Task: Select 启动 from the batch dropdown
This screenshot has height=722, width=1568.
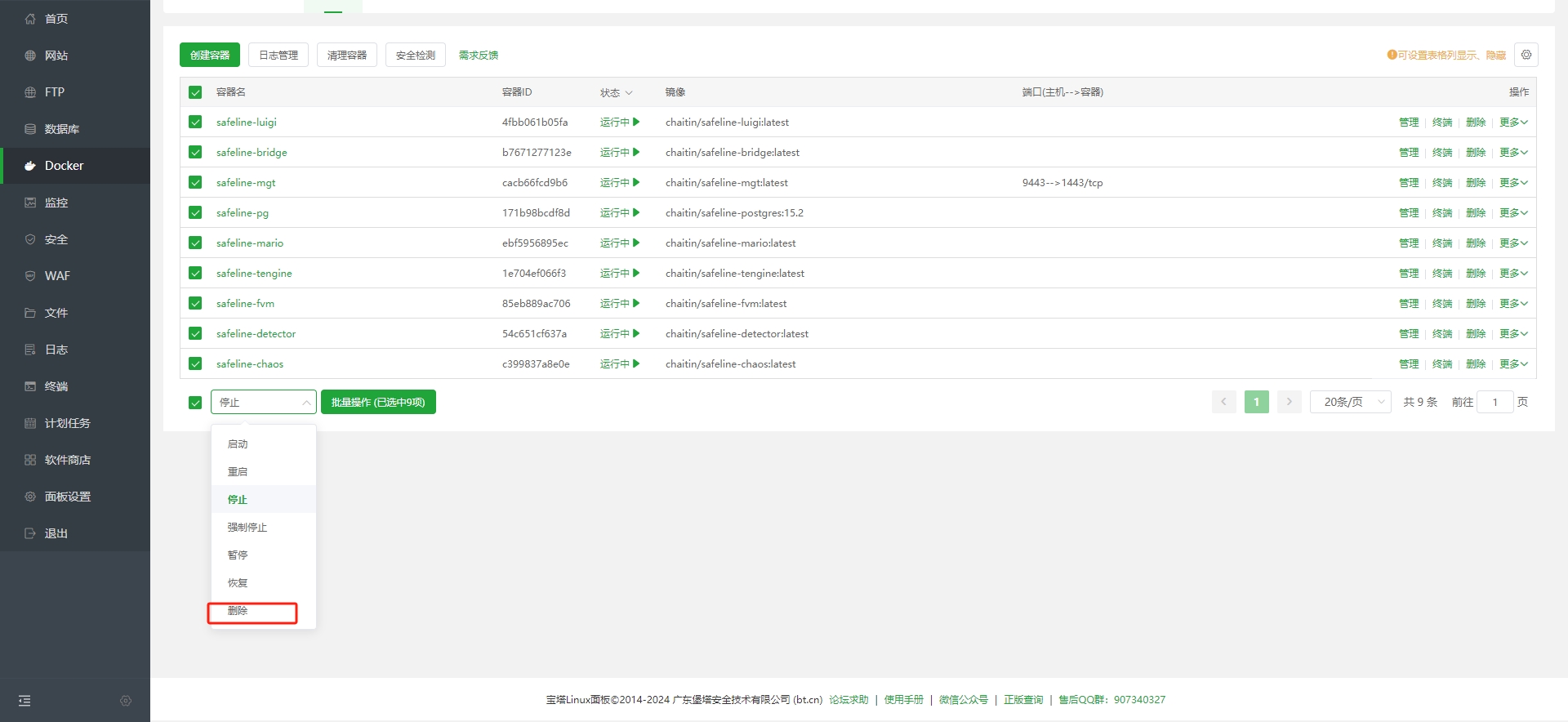Action: pos(264,444)
